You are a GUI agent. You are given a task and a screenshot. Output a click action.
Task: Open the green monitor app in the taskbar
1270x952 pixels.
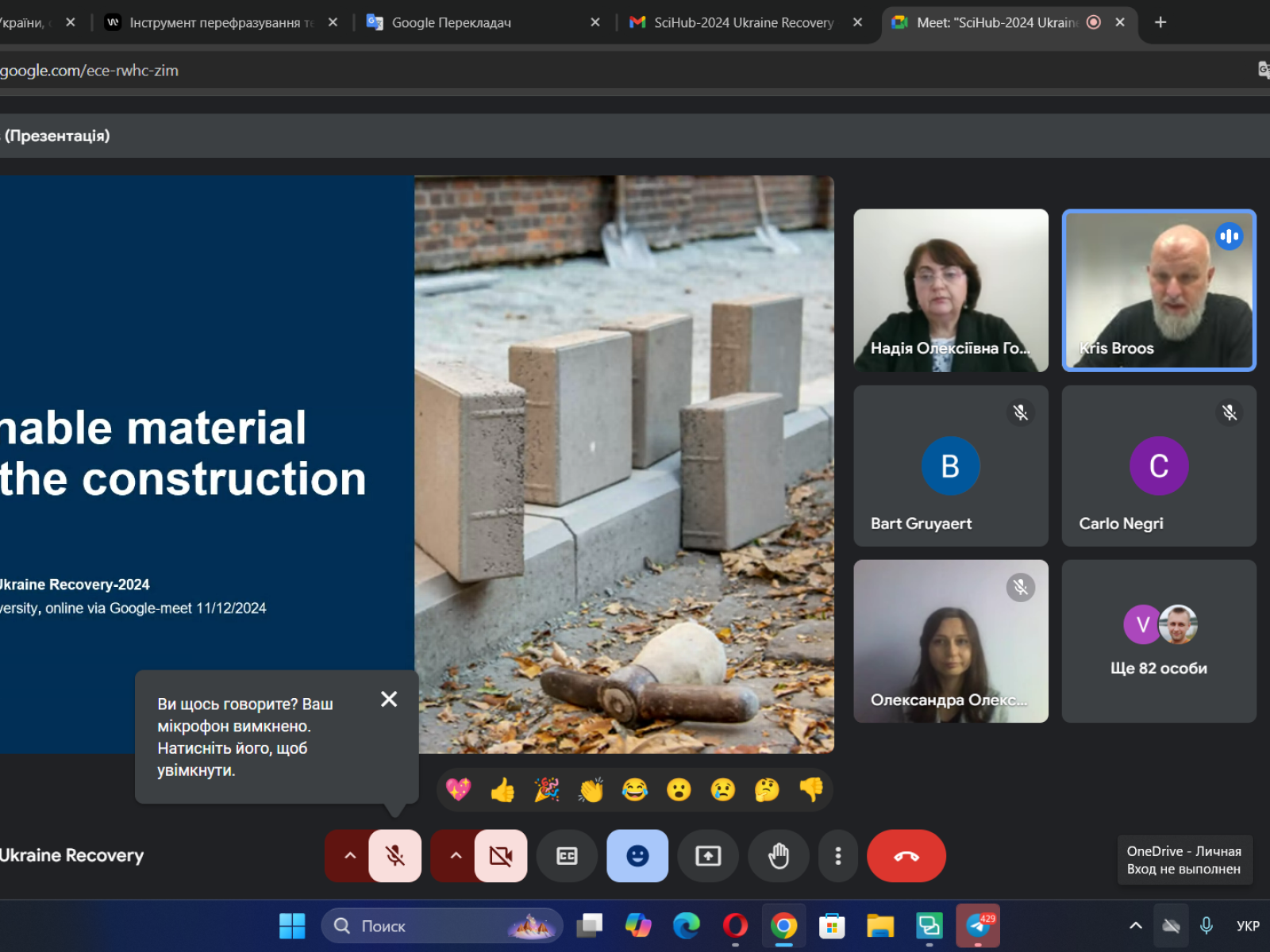point(929,926)
